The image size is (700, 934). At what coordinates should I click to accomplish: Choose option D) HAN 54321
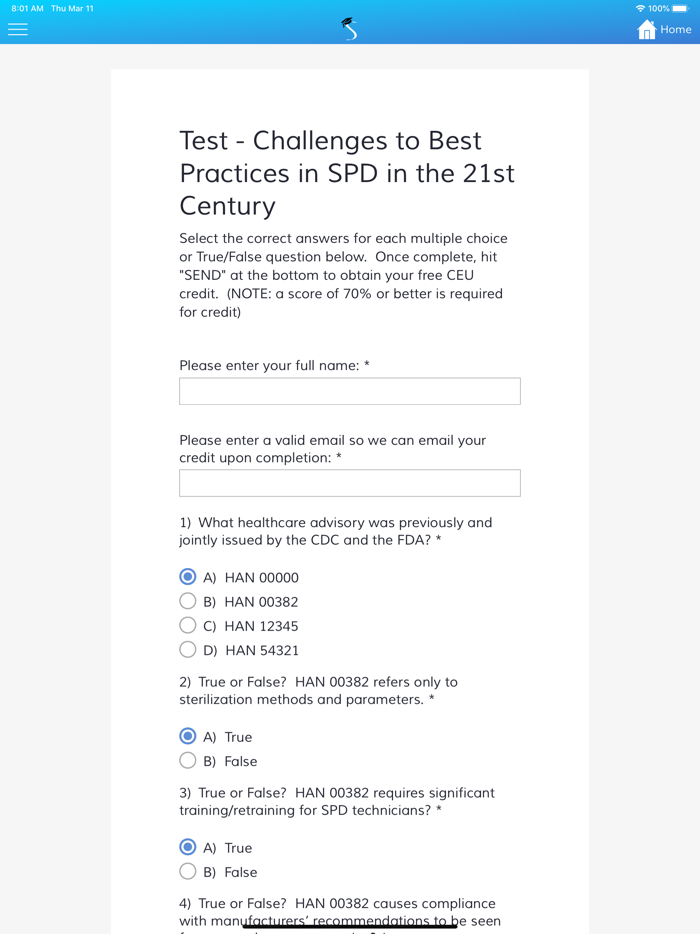tap(188, 650)
